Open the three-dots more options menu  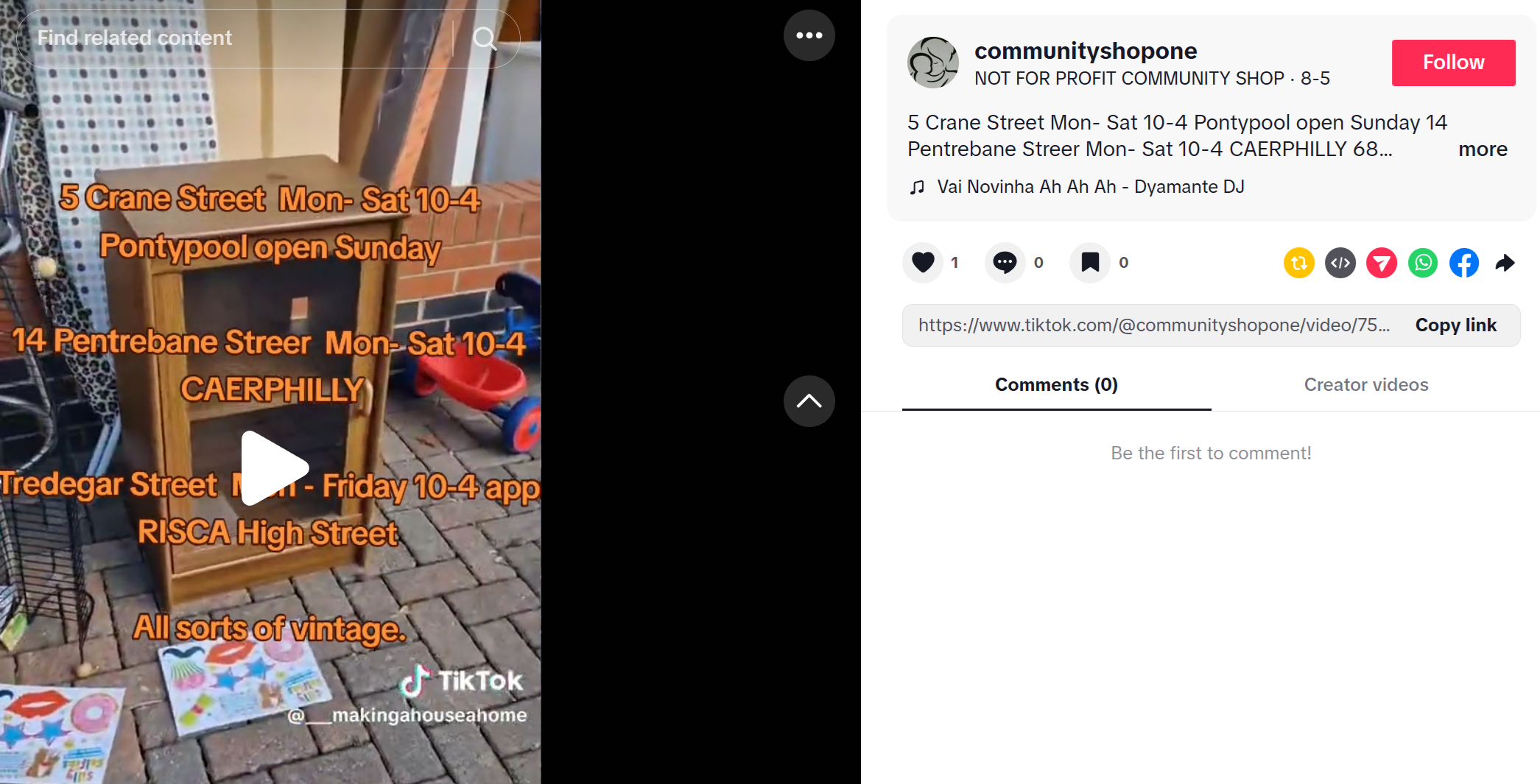tap(809, 35)
